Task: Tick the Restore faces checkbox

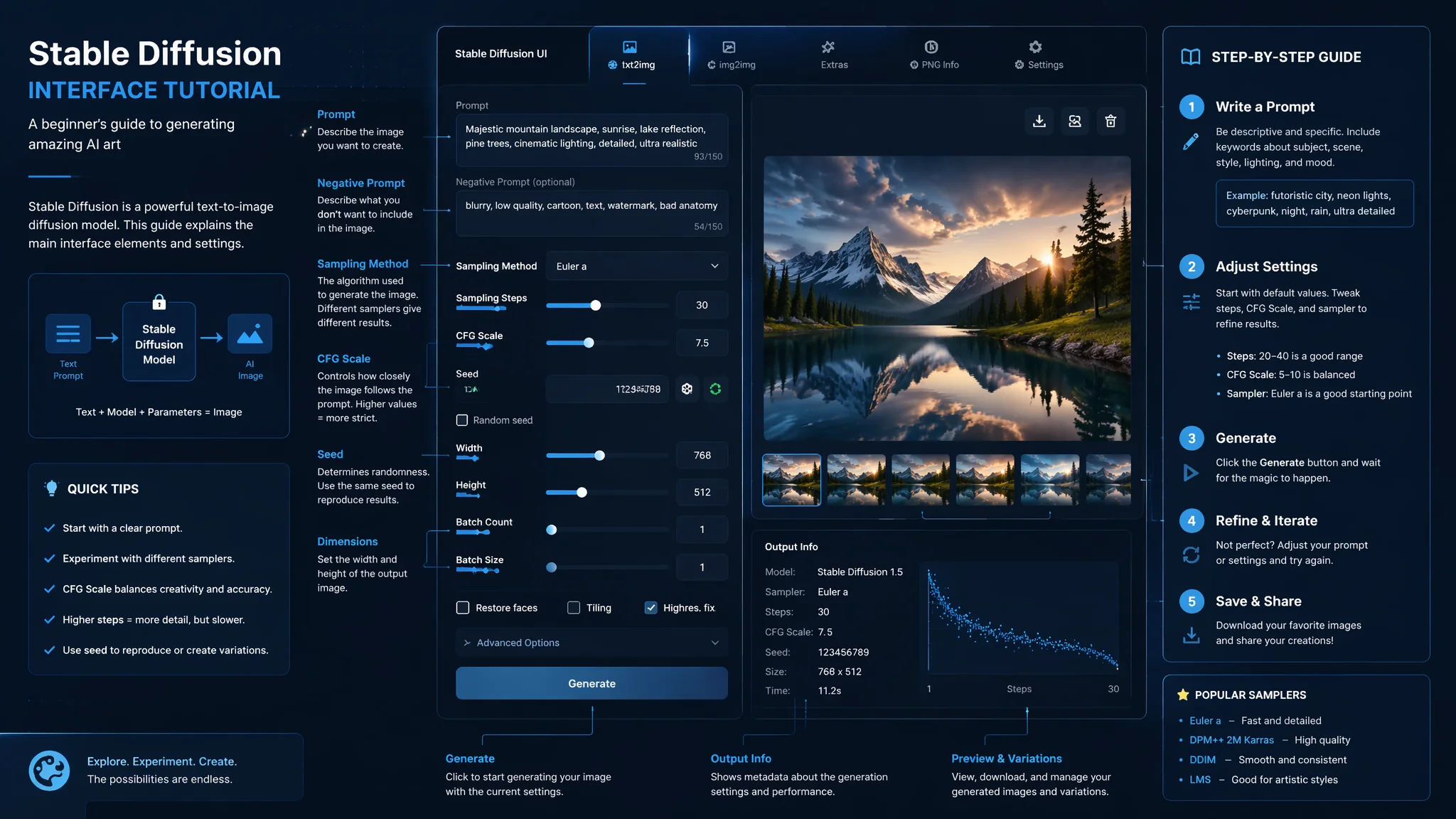Action: [x=463, y=608]
